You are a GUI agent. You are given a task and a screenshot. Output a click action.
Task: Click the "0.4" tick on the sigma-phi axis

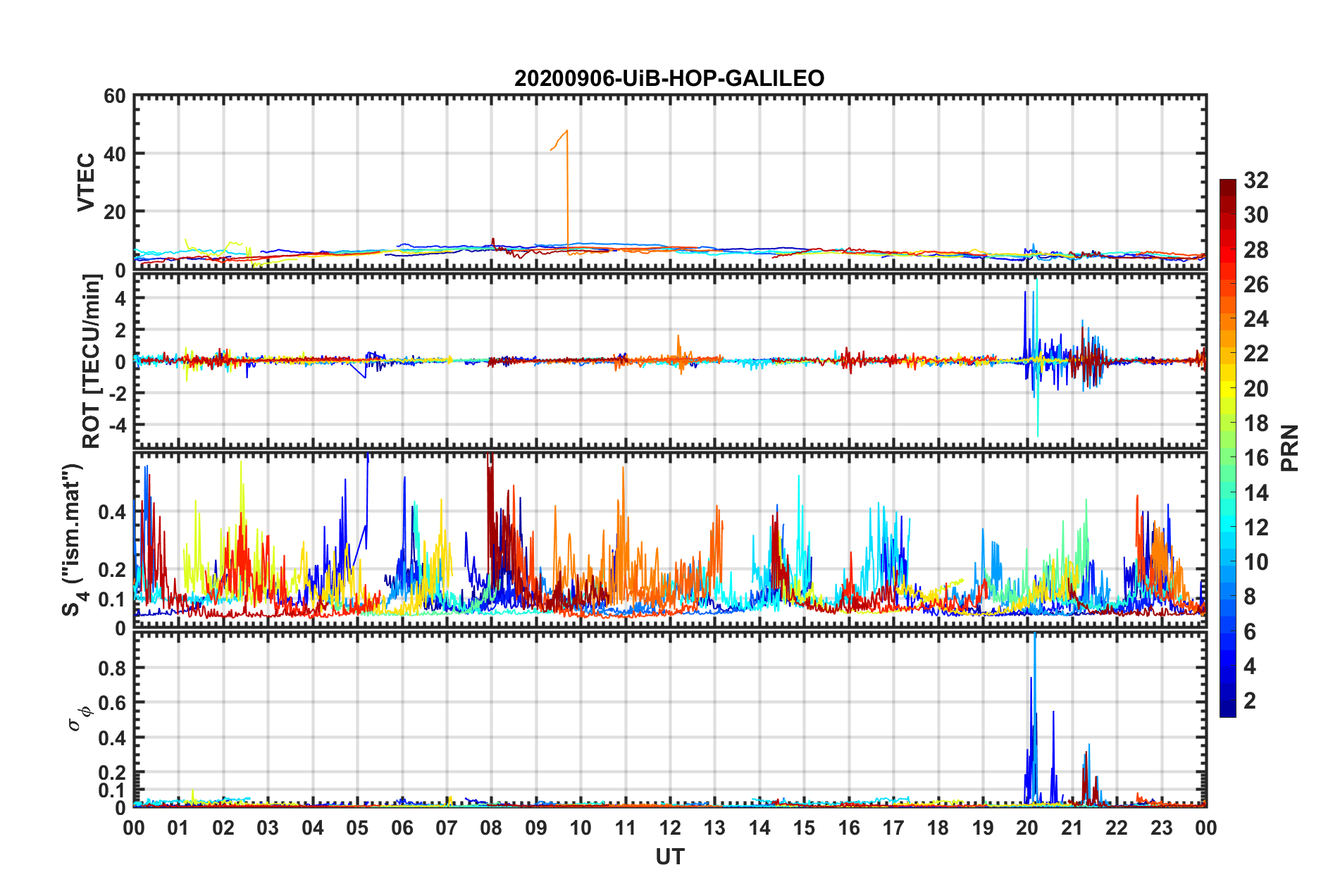[x=112, y=738]
